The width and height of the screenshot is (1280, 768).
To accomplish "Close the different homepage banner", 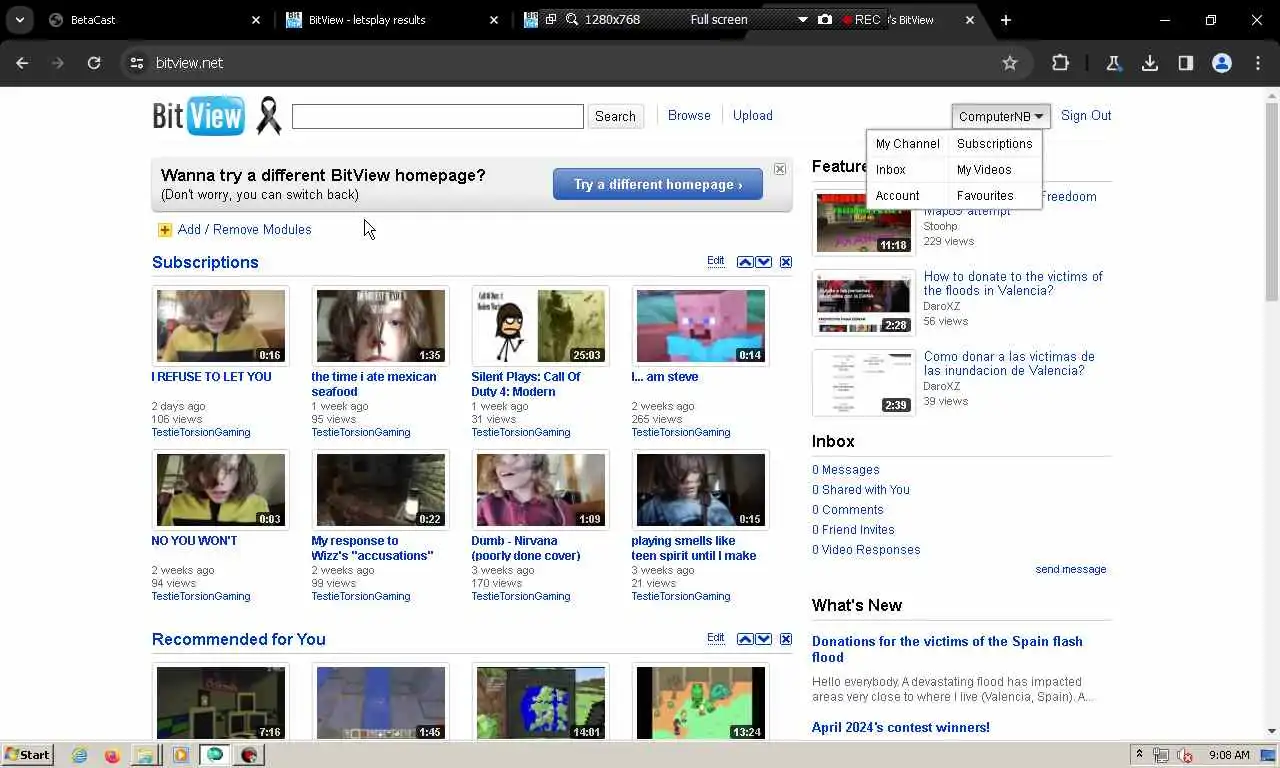I will click(x=780, y=169).
